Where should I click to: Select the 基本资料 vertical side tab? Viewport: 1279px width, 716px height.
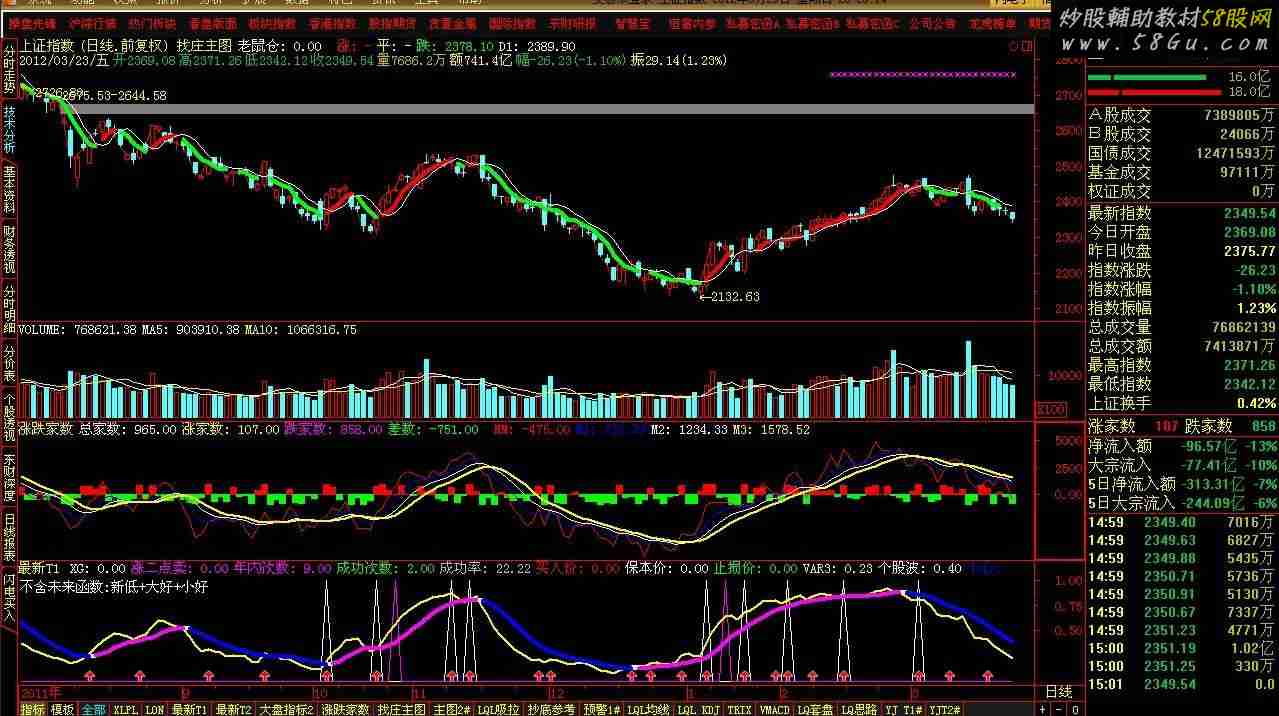tap(9, 189)
